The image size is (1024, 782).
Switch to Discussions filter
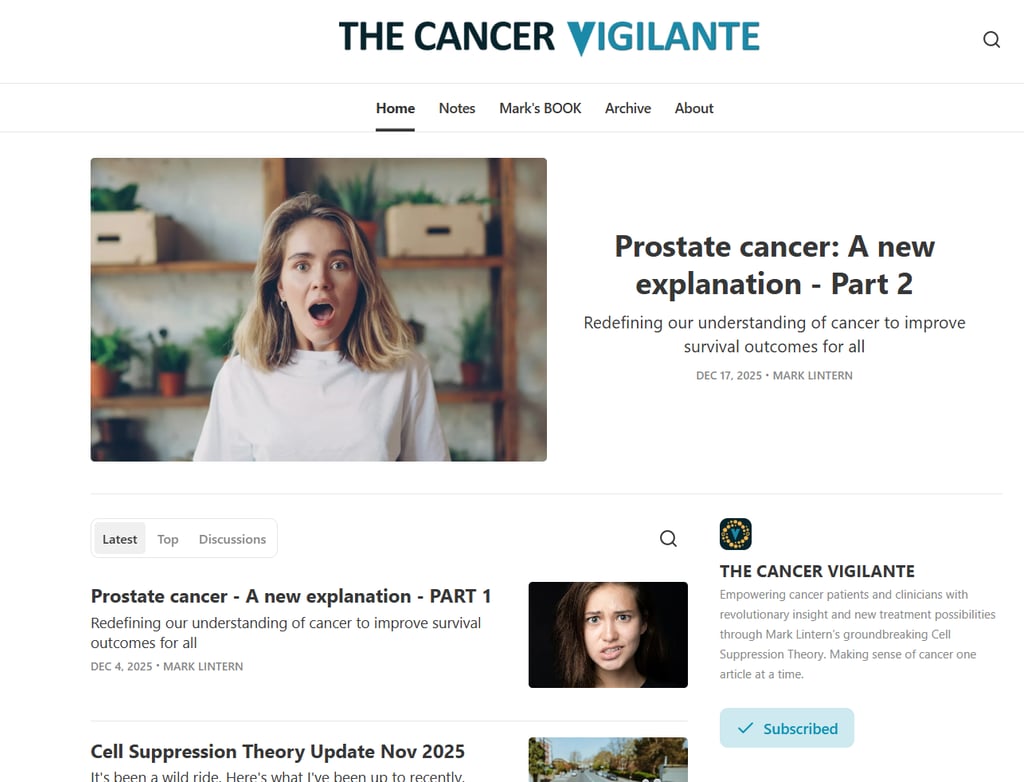click(x=232, y=539)
